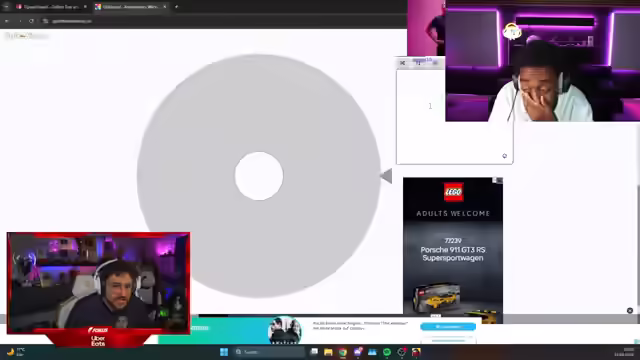Viewport: 640px width, 360px height.
Task: Open the bottom banner ad's circular picture
Action: point(284,330)
